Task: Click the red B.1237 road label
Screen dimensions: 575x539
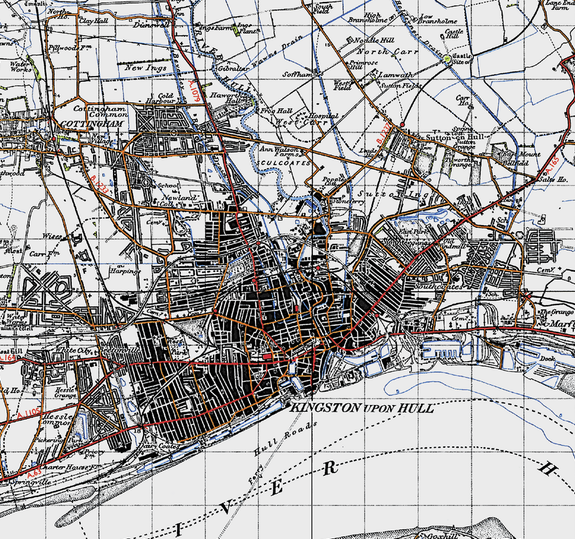Action: (382, 135)
